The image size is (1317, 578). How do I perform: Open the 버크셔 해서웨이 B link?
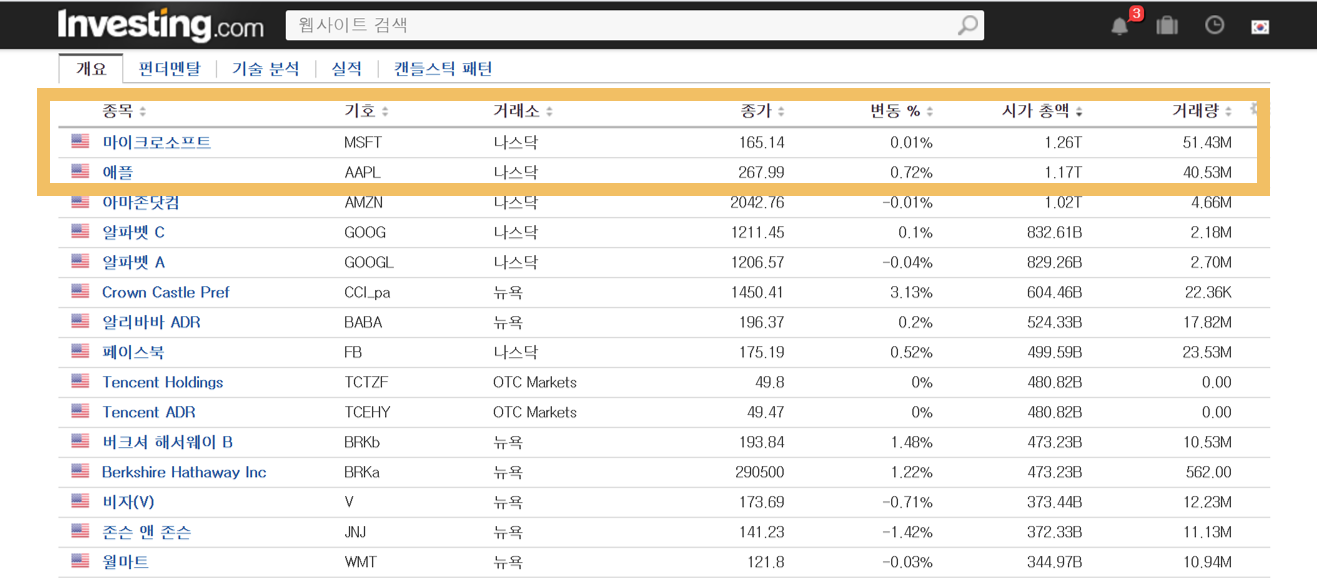click(x=167, y=442)
